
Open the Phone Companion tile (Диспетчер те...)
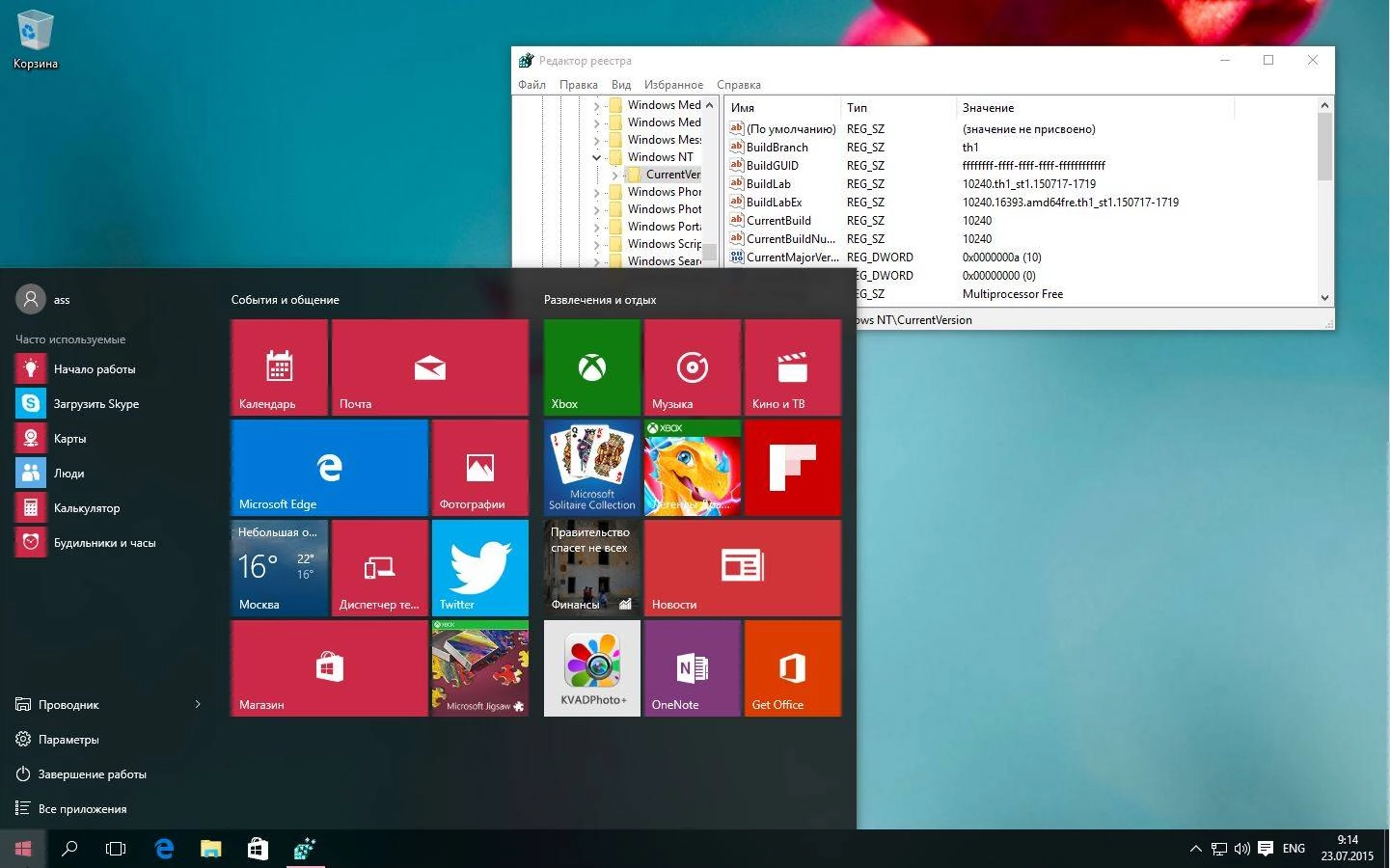pyautogui.click(x=380, y=568)
